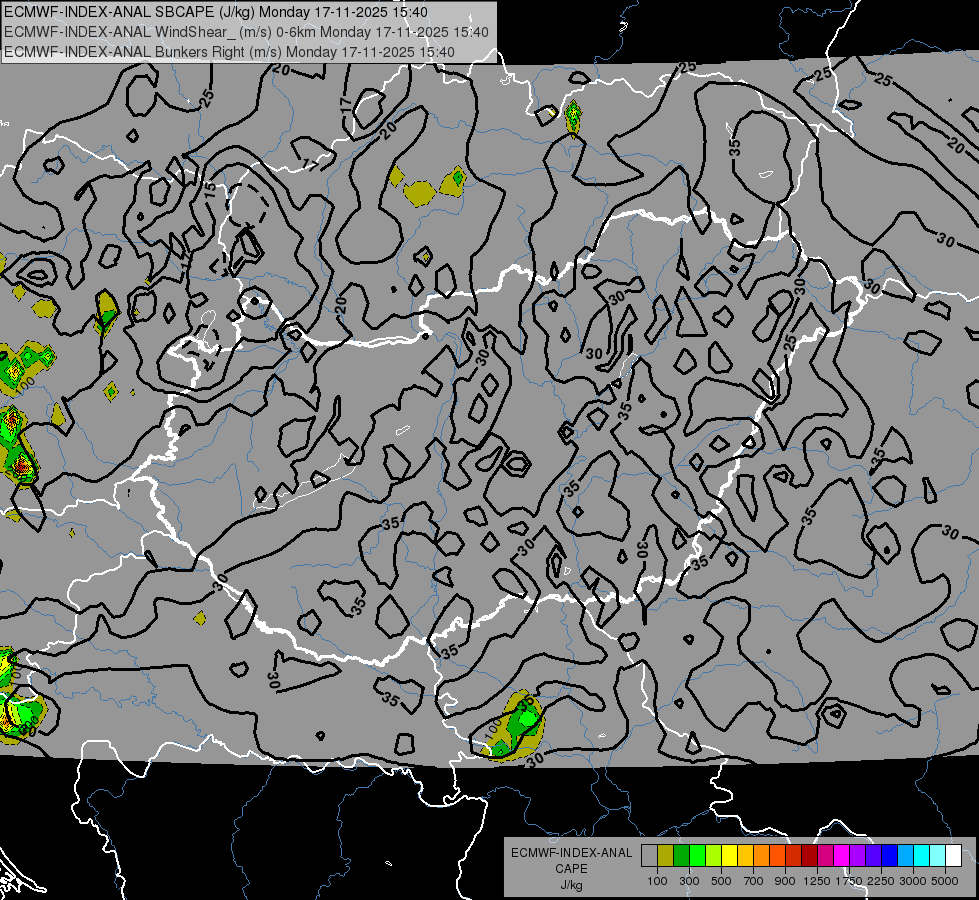Select the cyan 3000 legend swatch
The width and height of the screenshot is (979, 900).
[922, 856]
